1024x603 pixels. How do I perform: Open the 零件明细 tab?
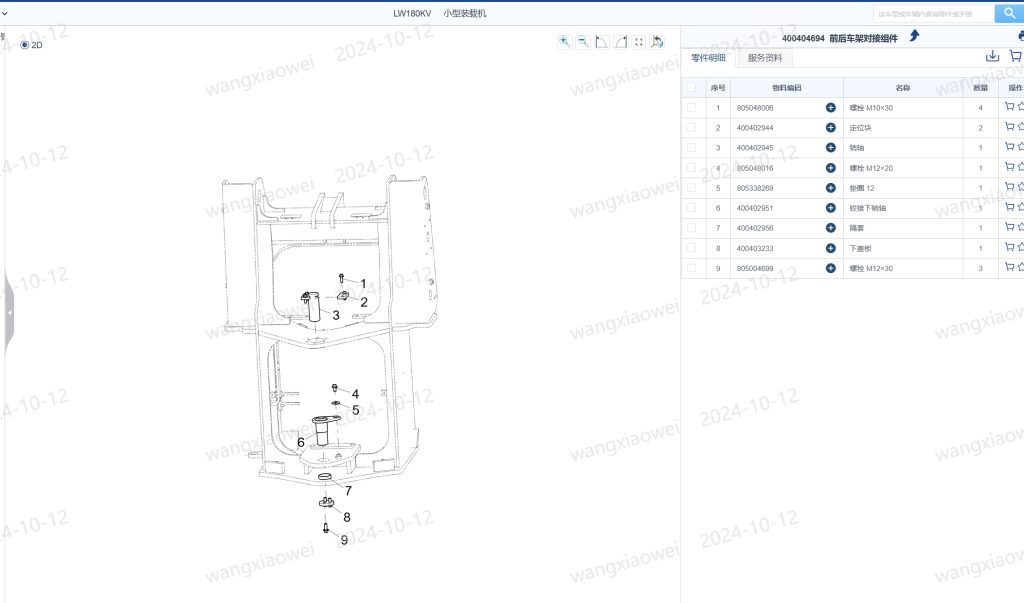[x=709, y=58]
